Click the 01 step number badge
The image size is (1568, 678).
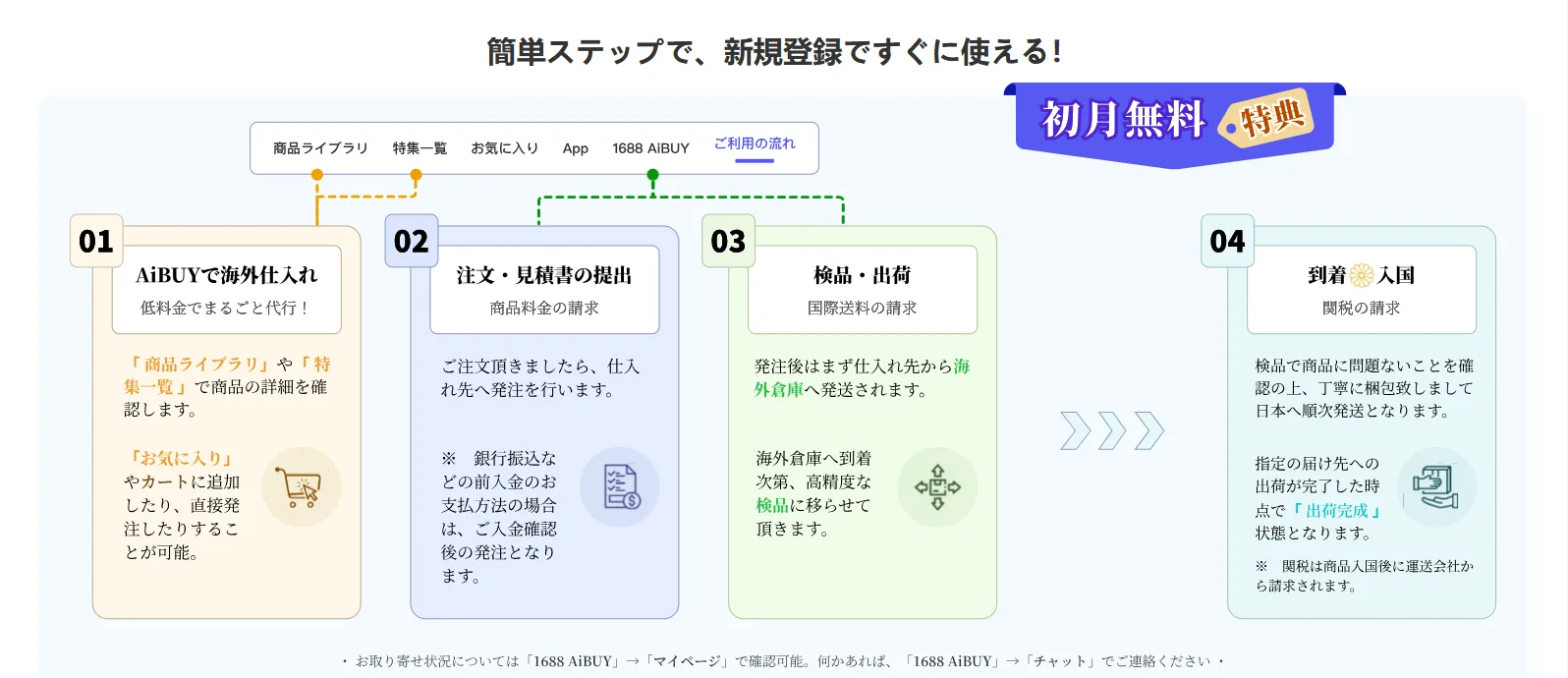click(x=96, y=241)
